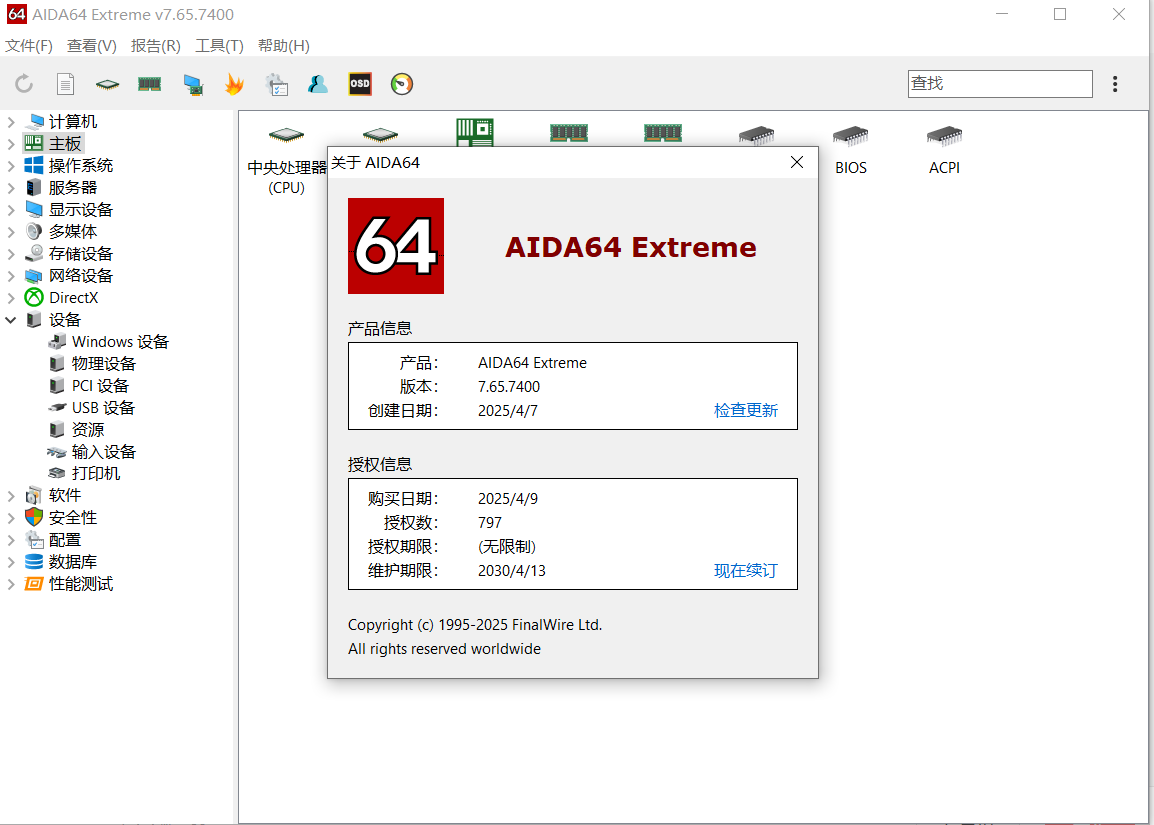Click the monitor diagnostics toolbar icon
Screen dimensions: 1154x825
point(193,85)
